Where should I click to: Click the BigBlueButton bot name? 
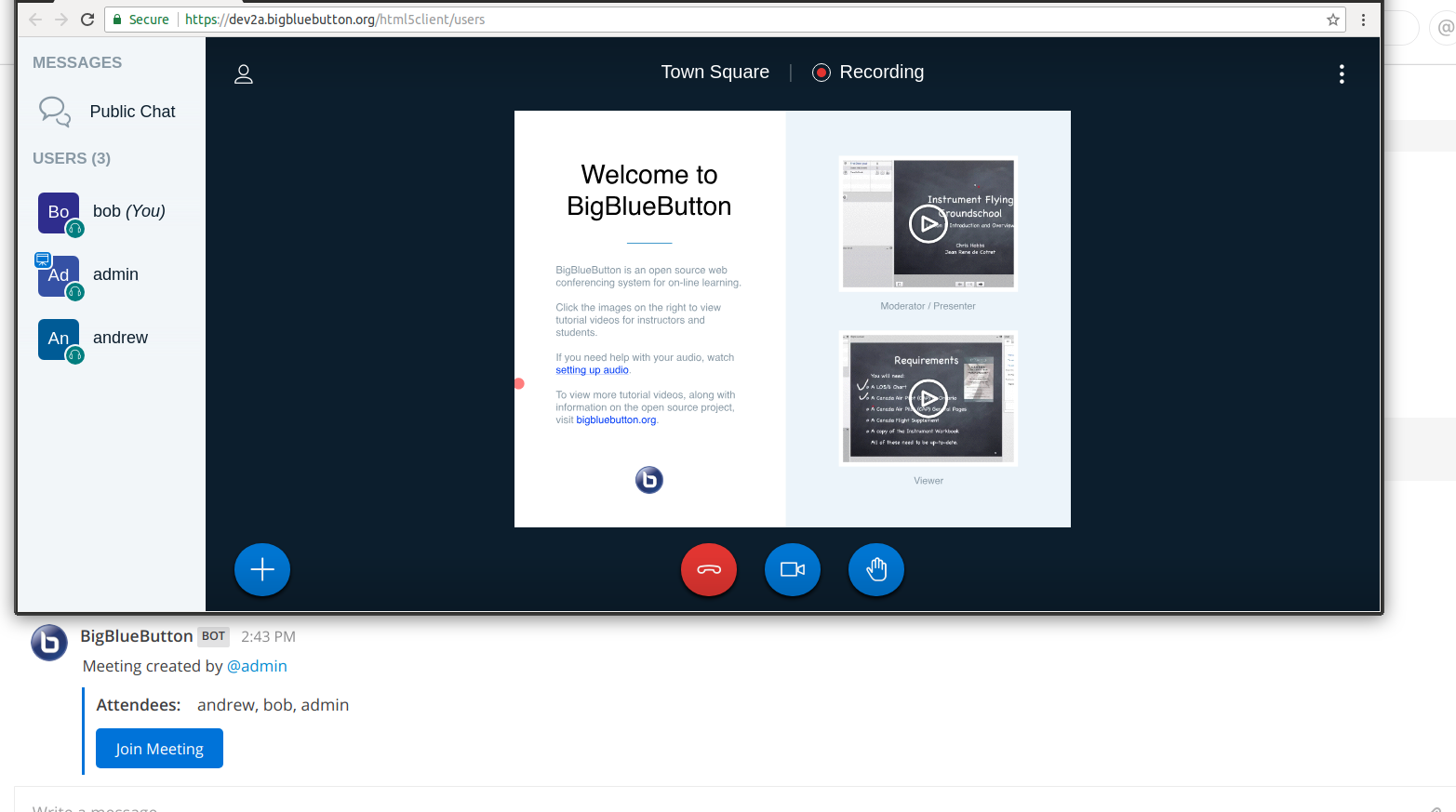137,636
